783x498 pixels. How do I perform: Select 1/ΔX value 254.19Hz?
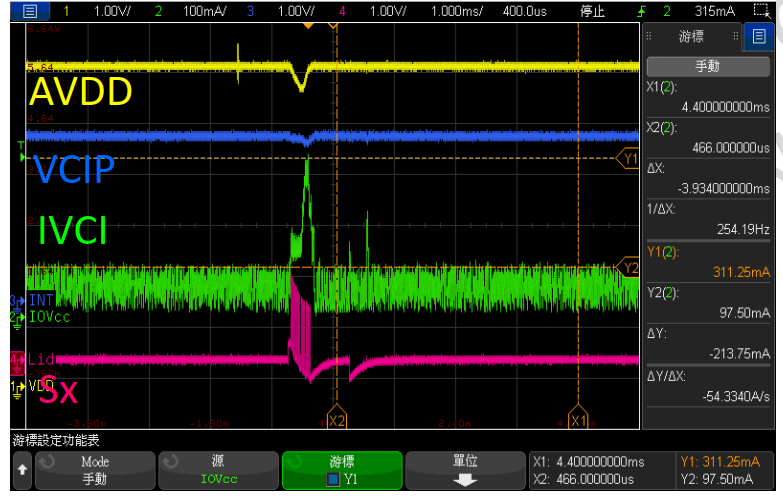coord(743,229)
